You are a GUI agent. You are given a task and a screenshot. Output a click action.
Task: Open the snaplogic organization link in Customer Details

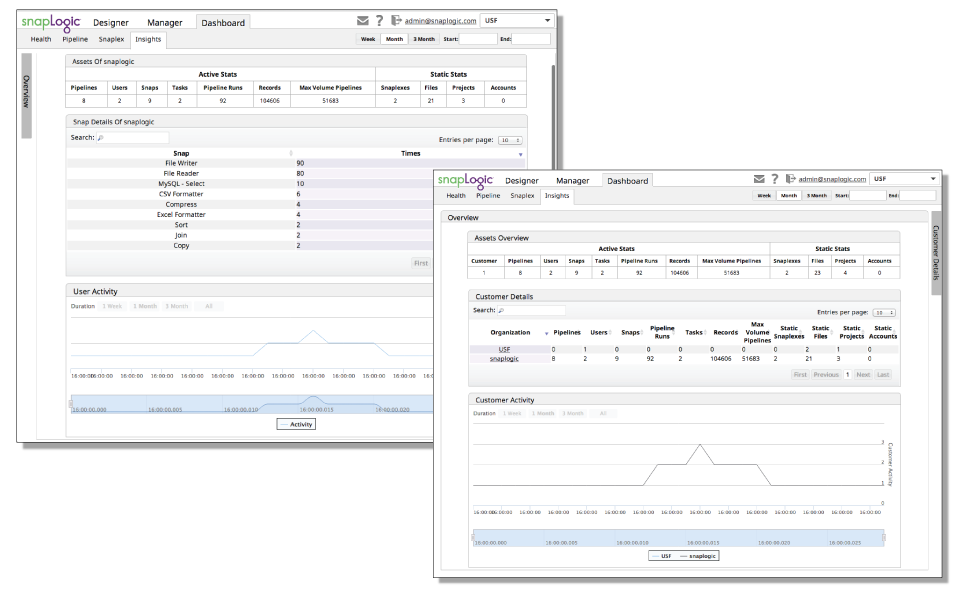coord(504,359)
